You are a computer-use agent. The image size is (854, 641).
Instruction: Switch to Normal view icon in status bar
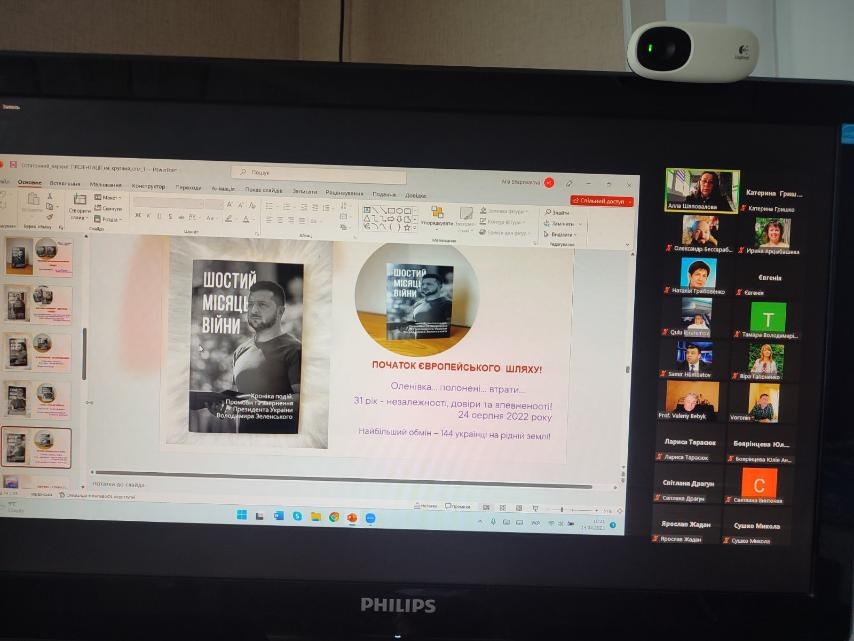click(x=486, y=508)
